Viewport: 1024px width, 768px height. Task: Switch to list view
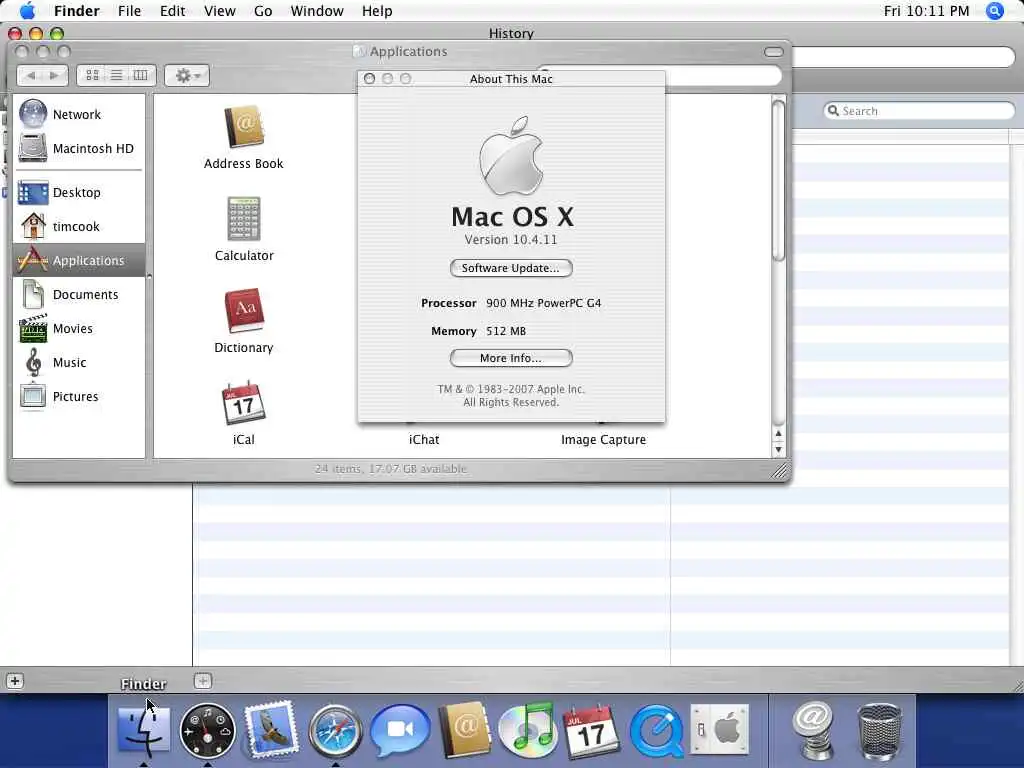coord(116,76)
